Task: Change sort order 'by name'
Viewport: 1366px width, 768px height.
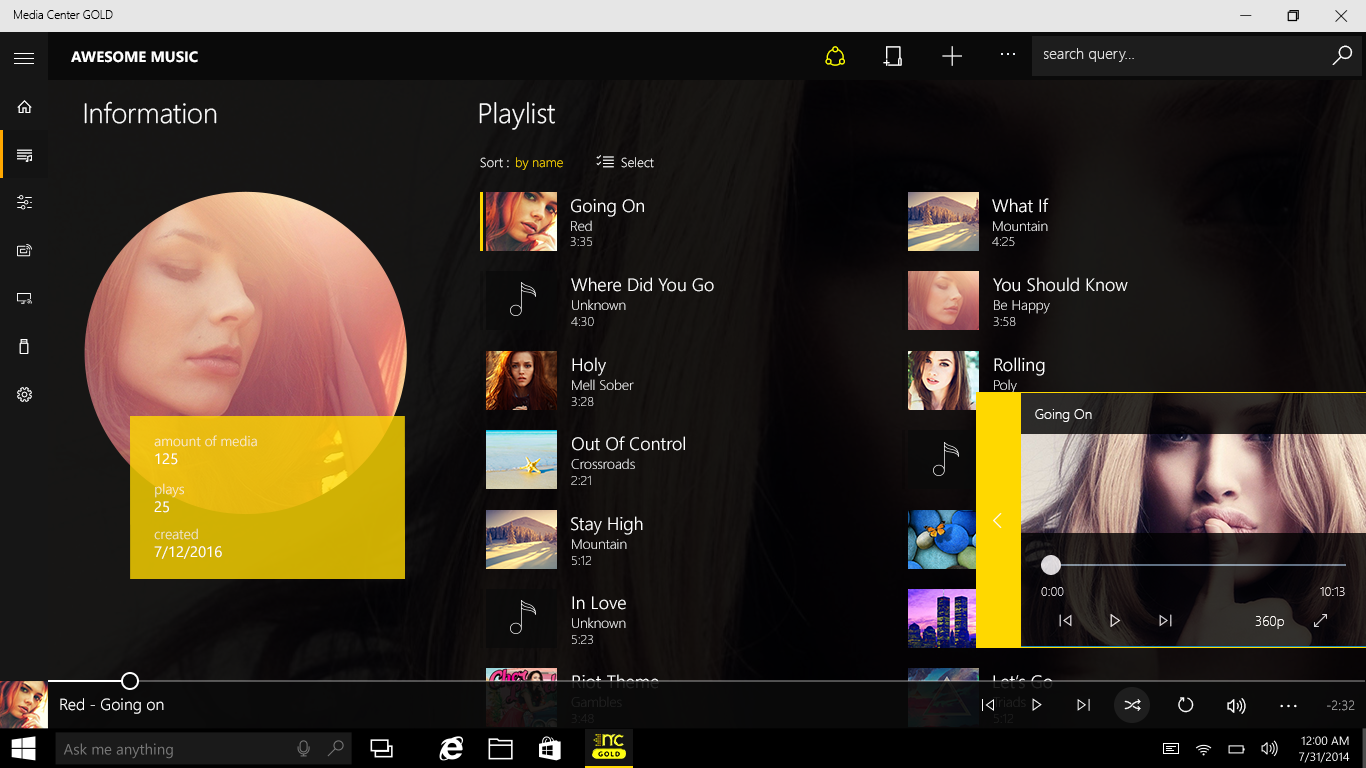Action: pyautogui.click(x=539, y=163)
